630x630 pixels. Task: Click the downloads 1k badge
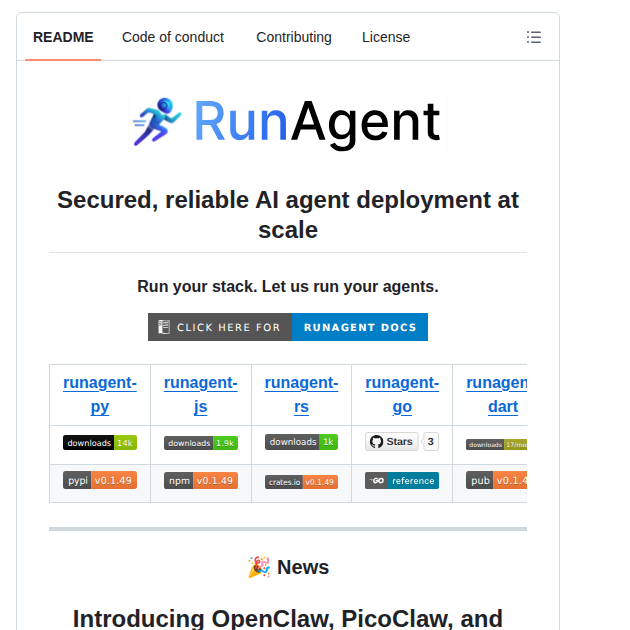tap(301, 442)
